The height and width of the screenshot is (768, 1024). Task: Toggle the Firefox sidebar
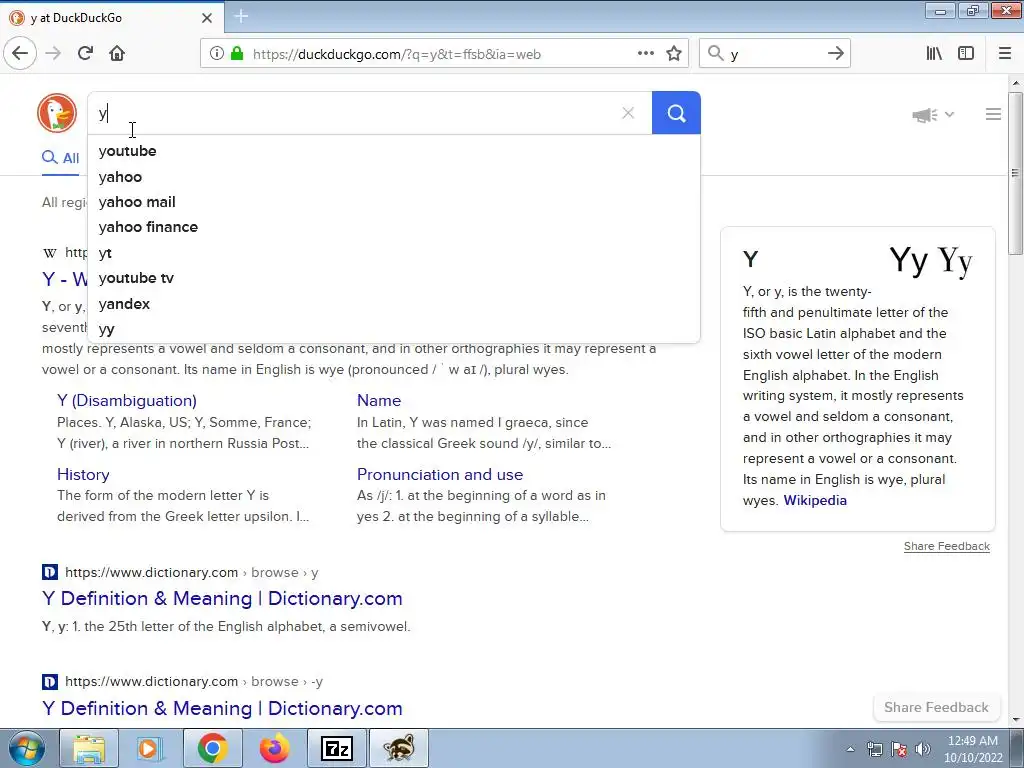coord(966,54)
